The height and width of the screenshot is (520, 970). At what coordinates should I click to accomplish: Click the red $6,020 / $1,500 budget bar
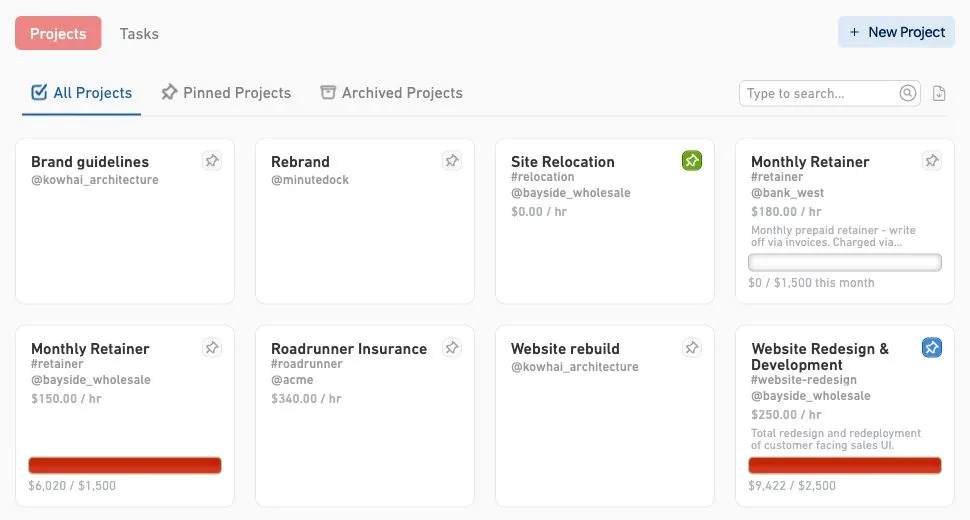125,465
